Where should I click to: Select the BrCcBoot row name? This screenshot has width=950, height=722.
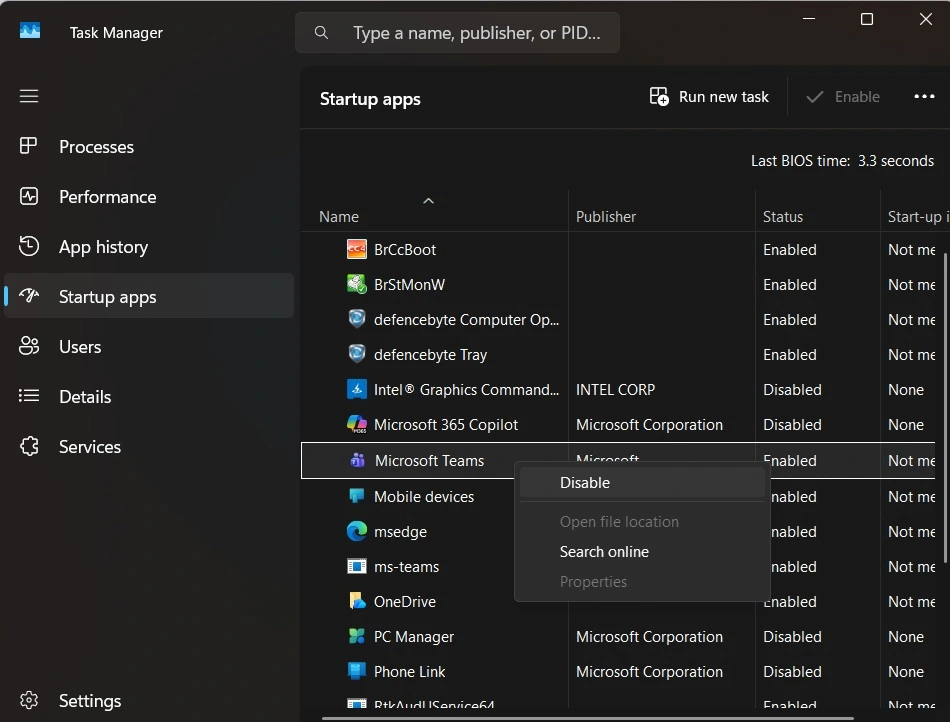click(405, 250)
